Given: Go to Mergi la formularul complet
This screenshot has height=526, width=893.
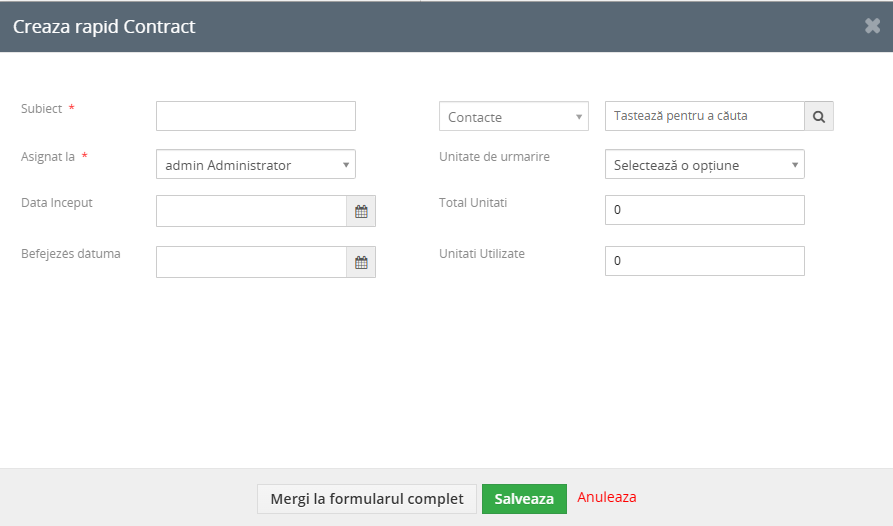Looking at the screenshot, I should point(367,499).
